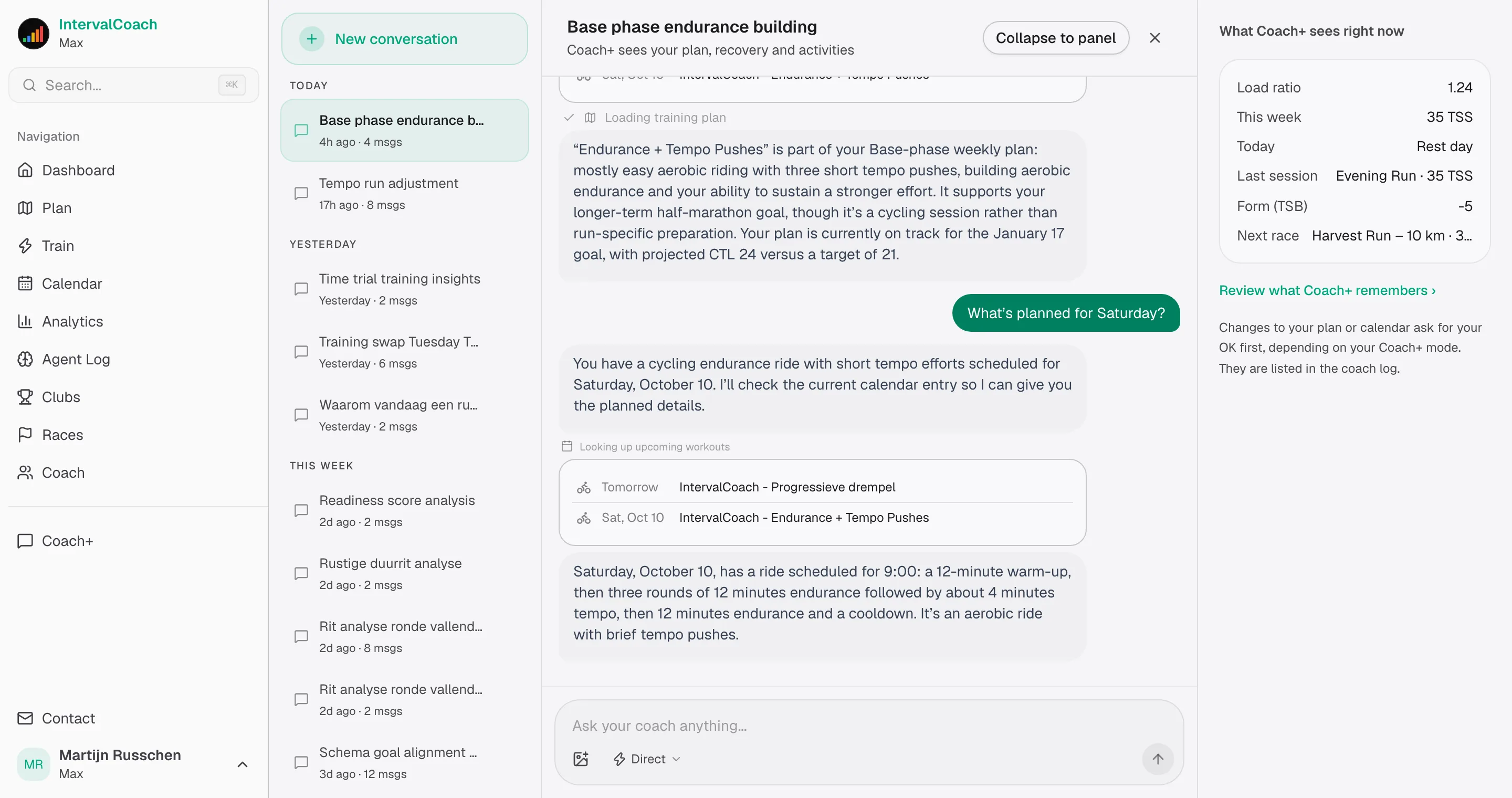1512x798 pixels.
Task: Open the Dashboard home icon
Action: point(25,170)
